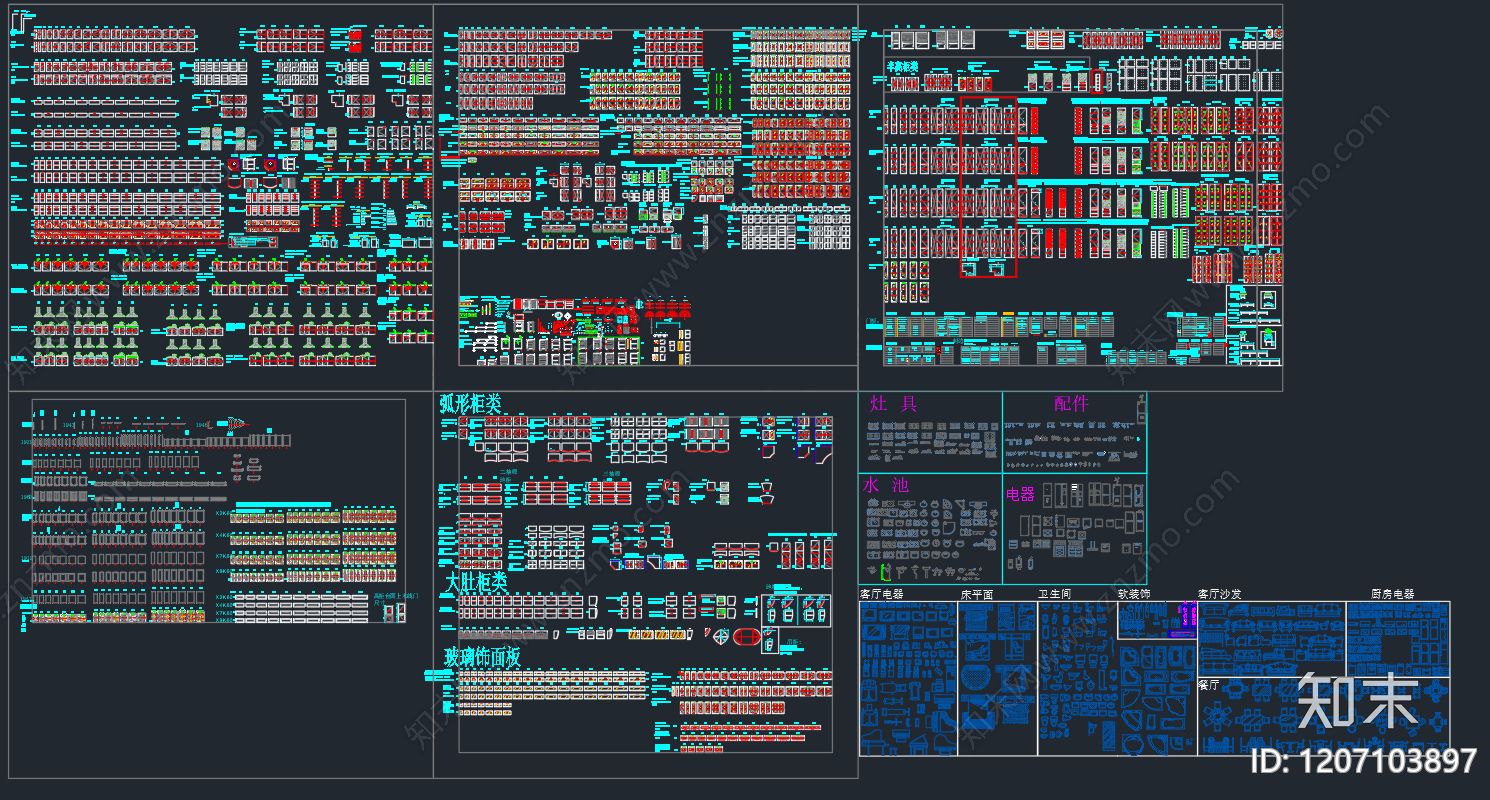Select the 客厅沙发 block label

click(x=1219, y=594)
